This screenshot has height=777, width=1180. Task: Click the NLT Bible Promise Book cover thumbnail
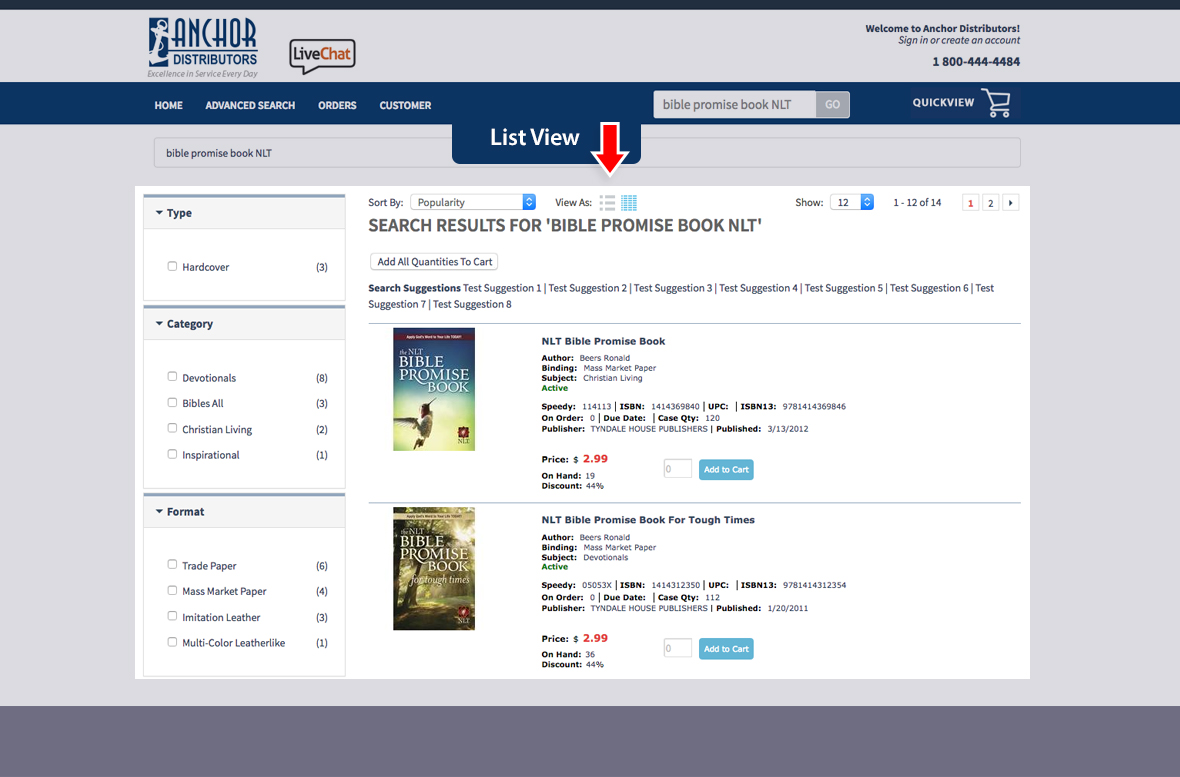(x=434, y=389)
